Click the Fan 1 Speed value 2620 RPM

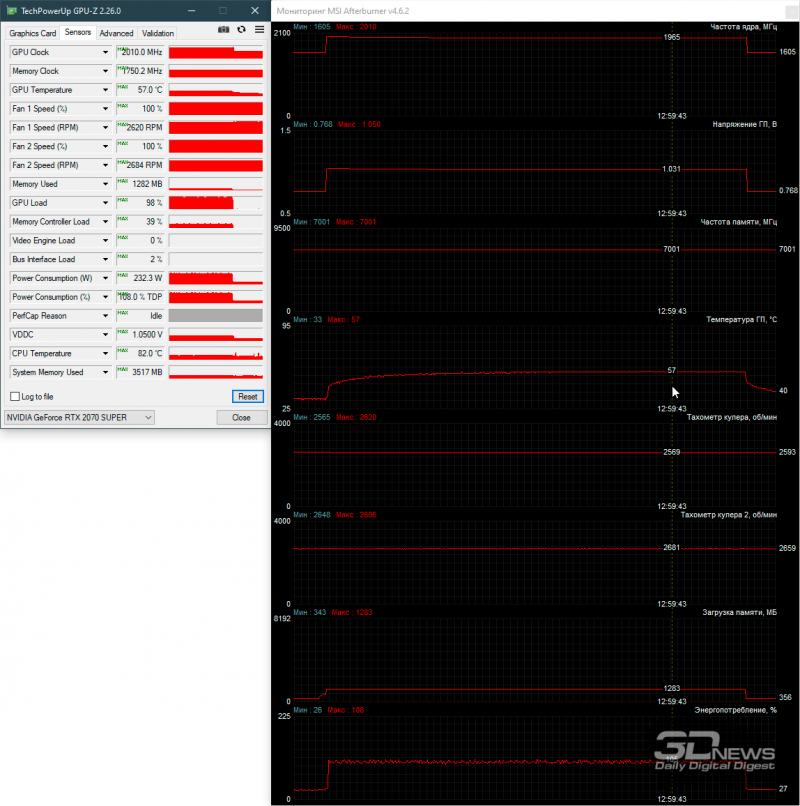point(140,127)
